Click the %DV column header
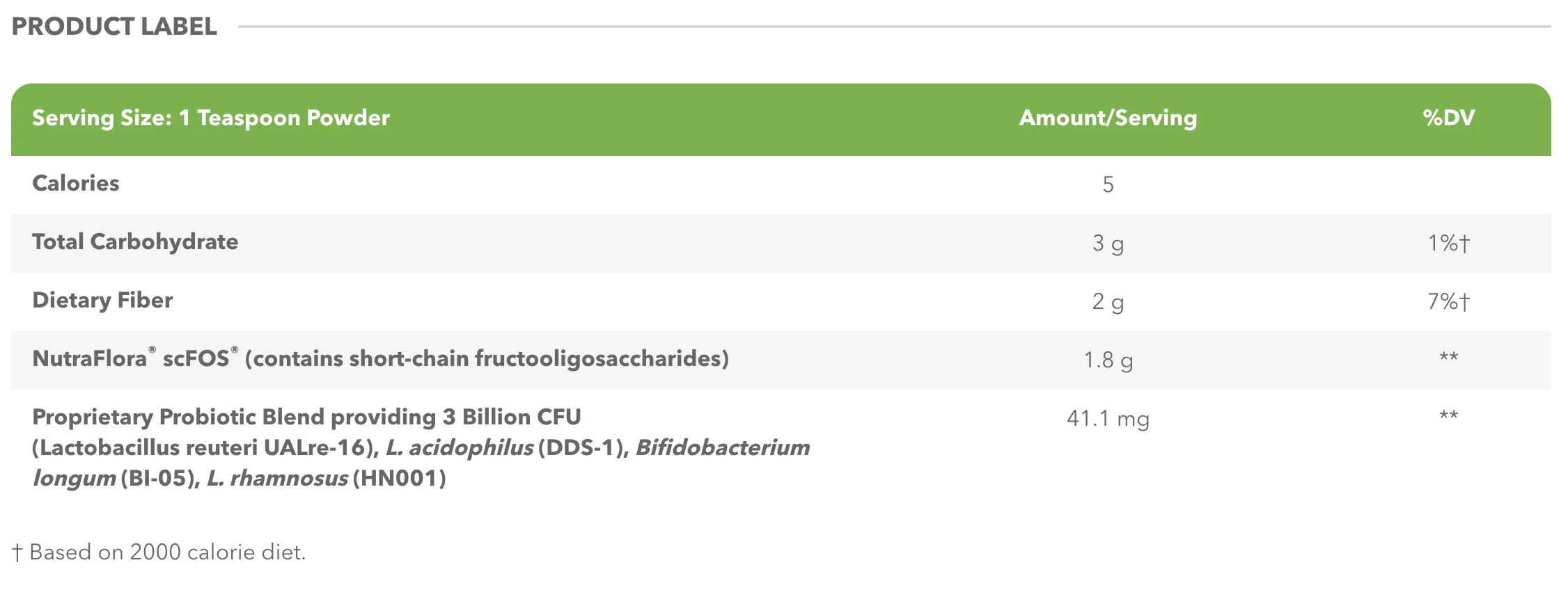The width and height of the screenshot is (1568, 590). click(1449, 118)
